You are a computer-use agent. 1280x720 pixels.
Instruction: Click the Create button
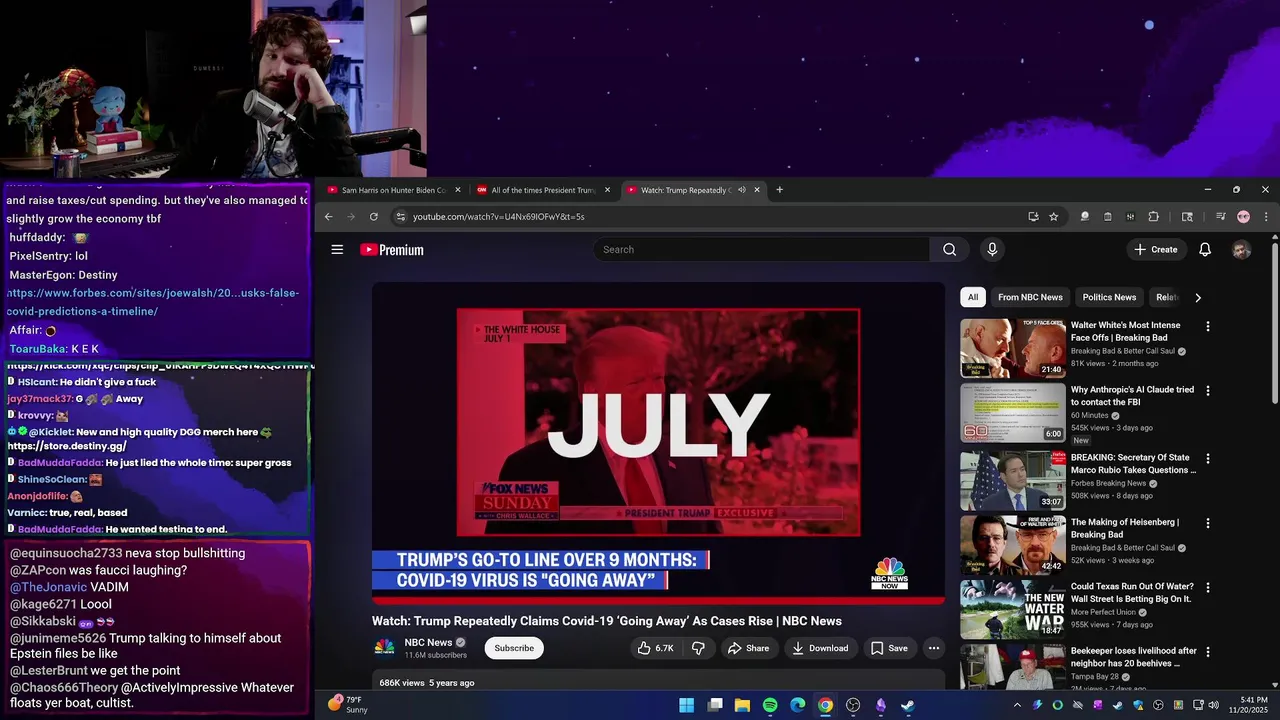(1156, 250)
